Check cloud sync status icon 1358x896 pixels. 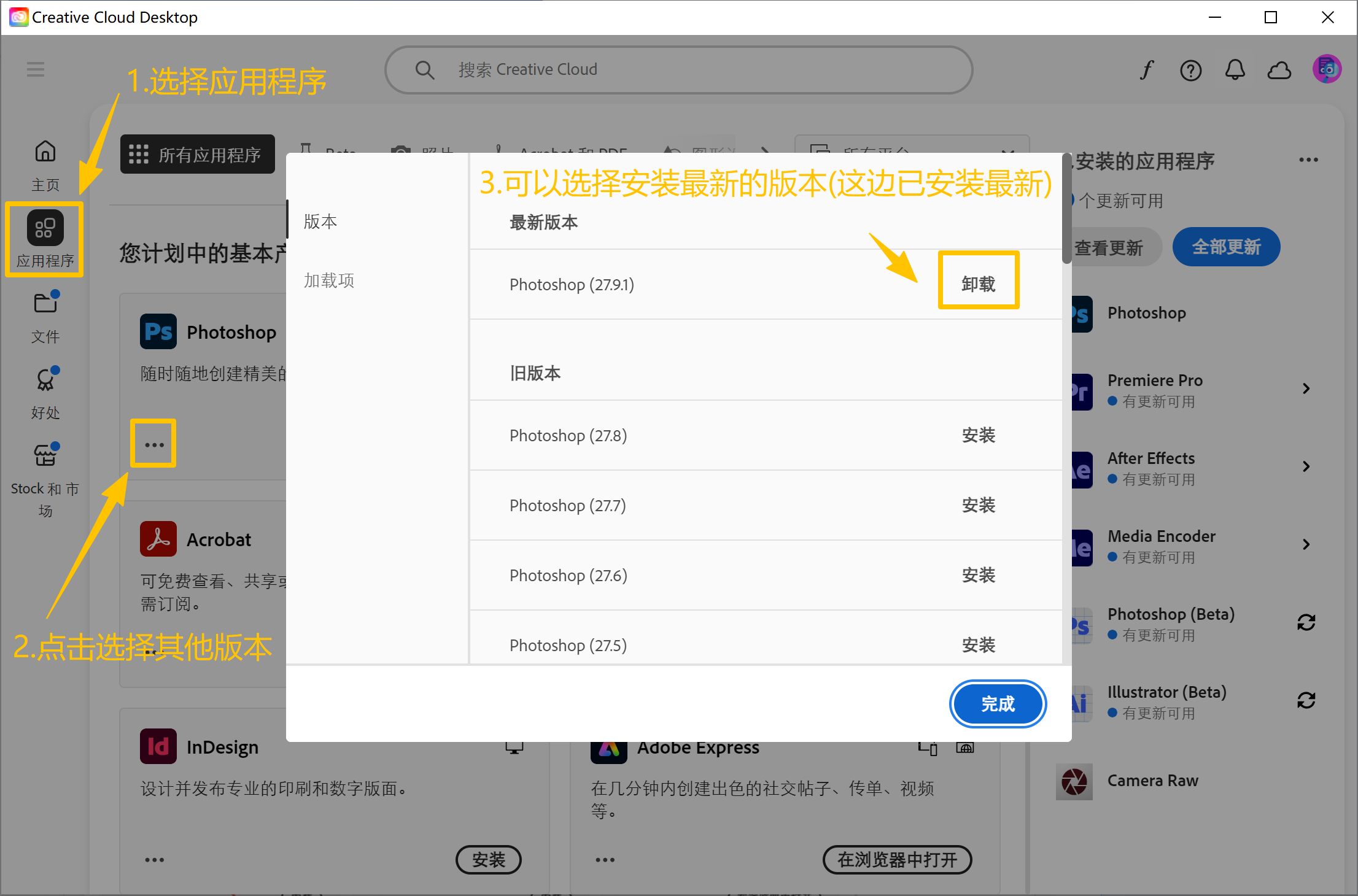(x=1279, y=70)
